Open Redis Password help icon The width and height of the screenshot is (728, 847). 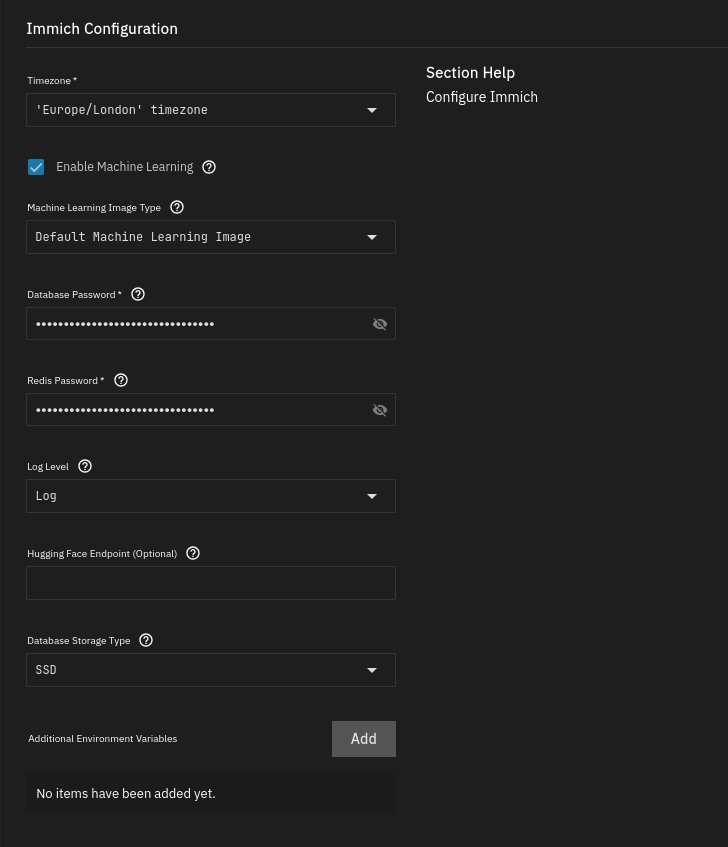coord(121,380)
